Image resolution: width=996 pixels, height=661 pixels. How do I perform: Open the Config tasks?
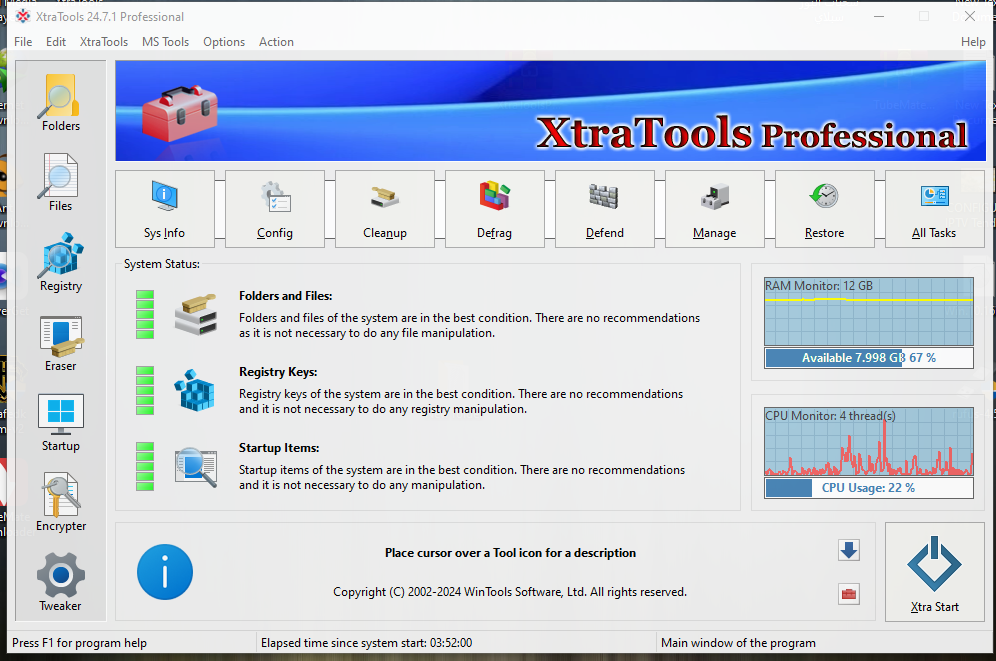click(274, 209)
